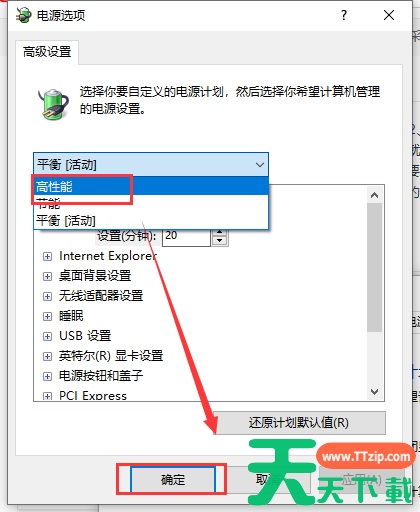Expand the 睡眠 settings node

click(x=47, y=316)
